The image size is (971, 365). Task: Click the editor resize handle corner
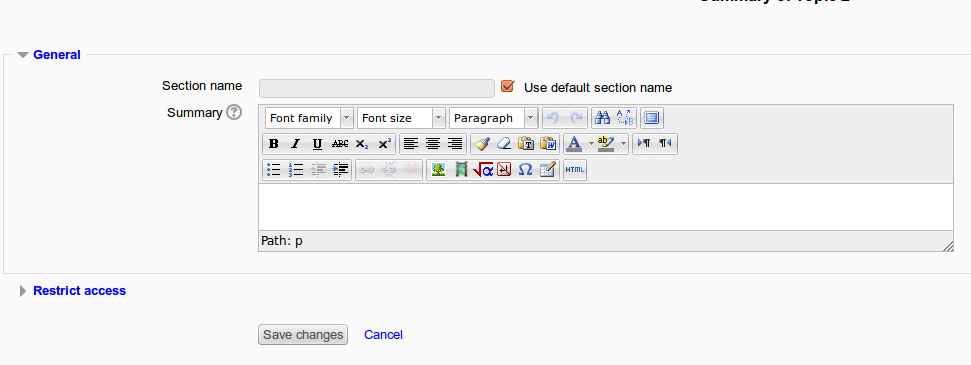(947, 246)
